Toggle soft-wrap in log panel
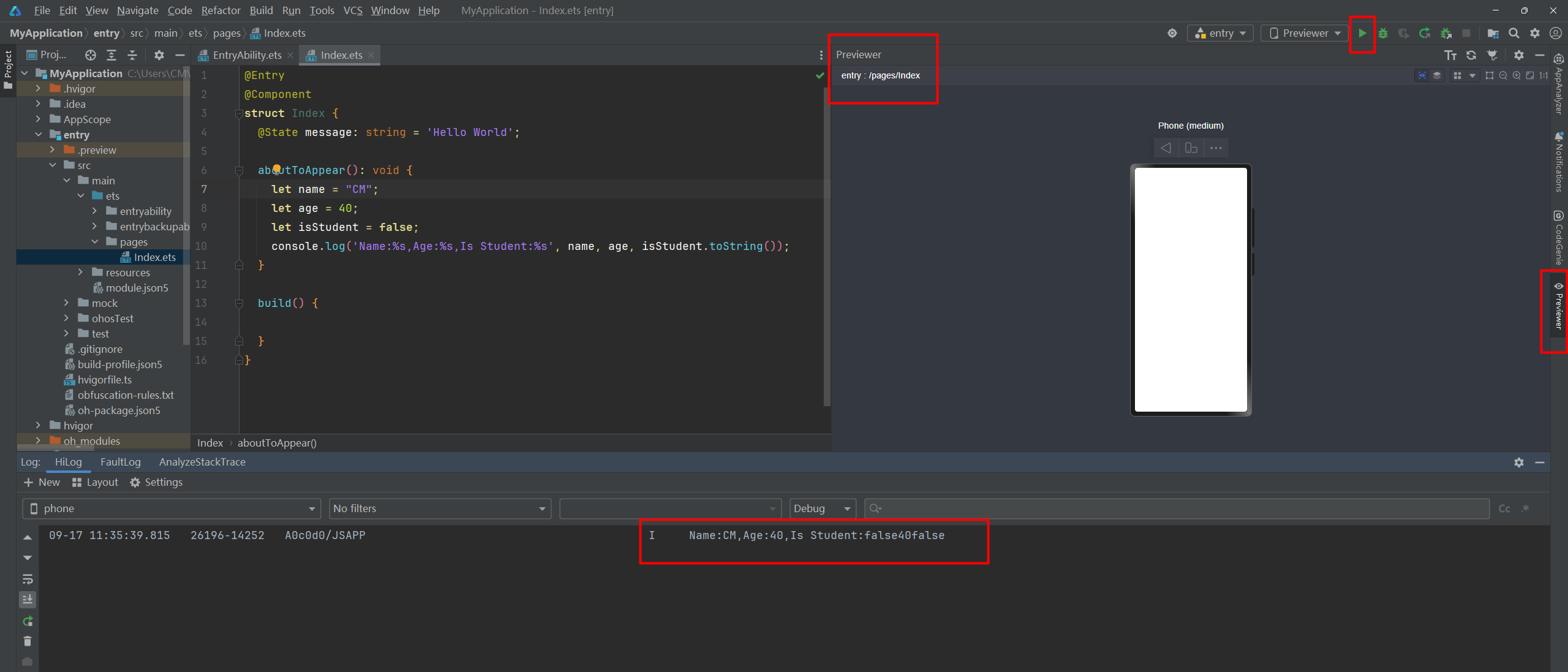The height and width of the screenshot is (672, 1568). [28, 579]
